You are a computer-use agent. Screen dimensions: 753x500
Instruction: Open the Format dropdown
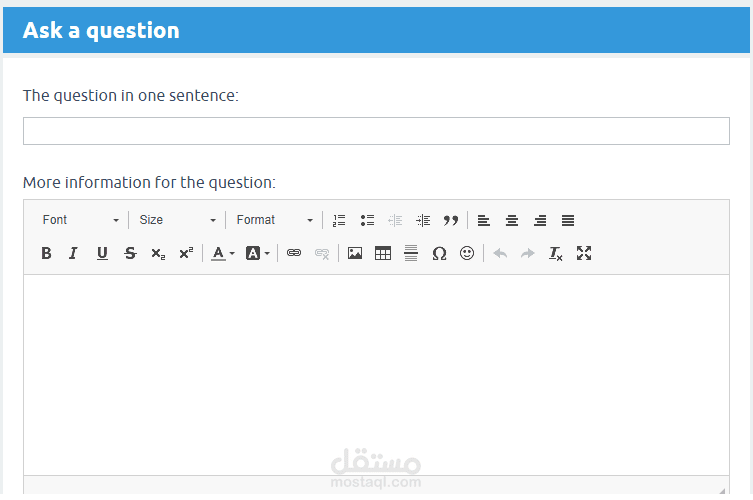275,220
